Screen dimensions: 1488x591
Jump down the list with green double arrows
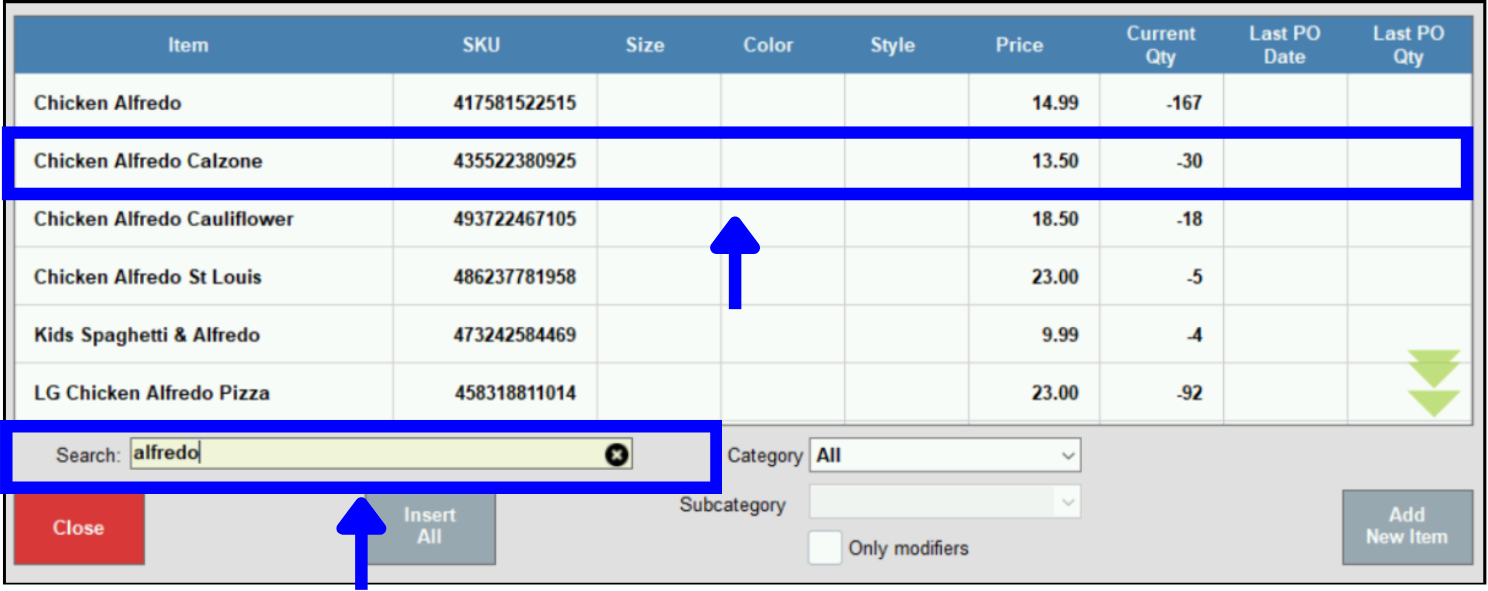point(1434,384)
